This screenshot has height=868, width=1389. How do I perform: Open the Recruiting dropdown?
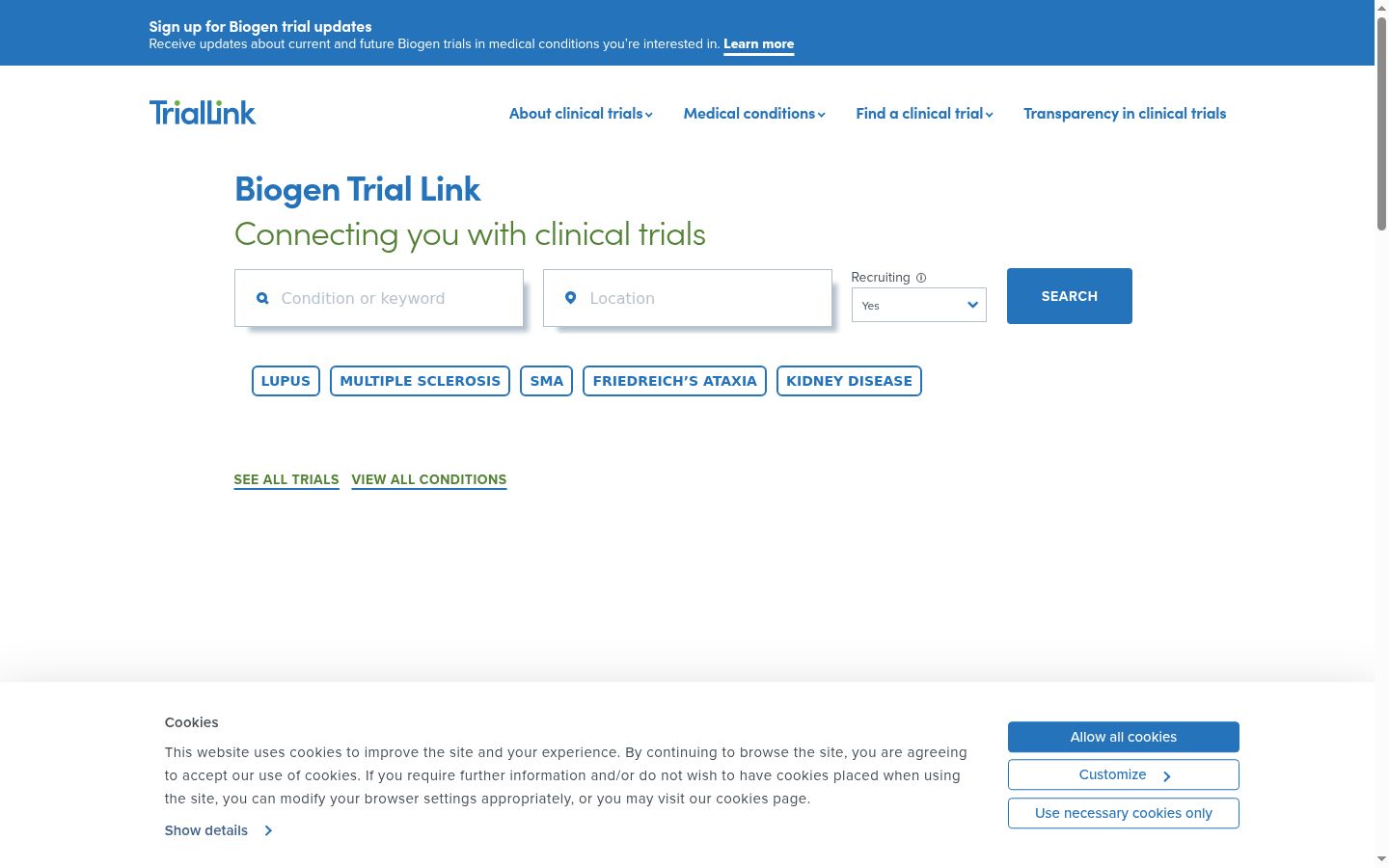click(x=919, y=305)
